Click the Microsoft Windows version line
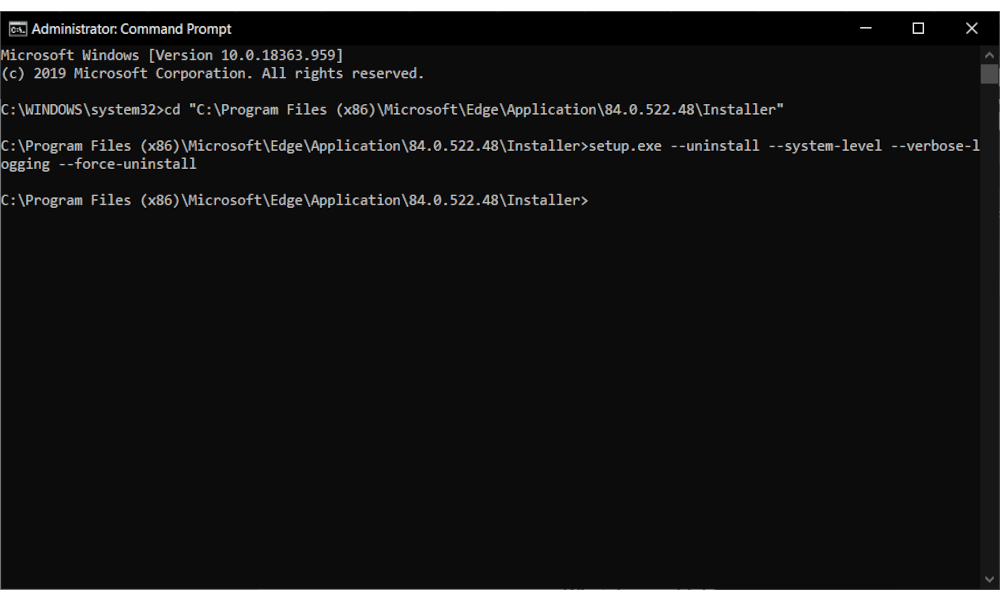Image resolution: width=1000 pixels, height=600 pixels. click(x=172, y=55)
